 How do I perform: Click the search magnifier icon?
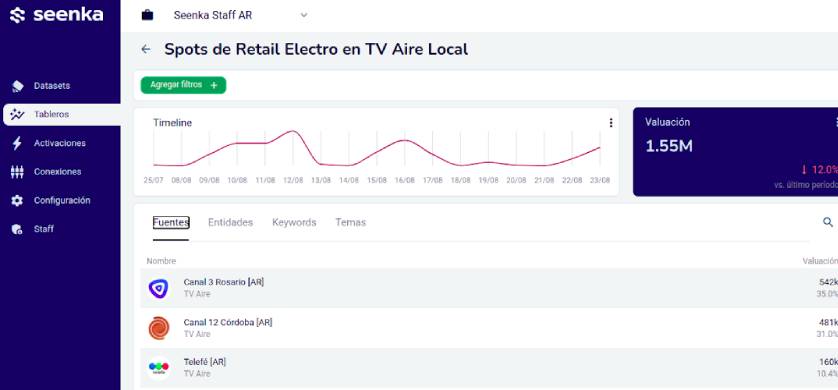pyautogui.click(x=827, y=222)
